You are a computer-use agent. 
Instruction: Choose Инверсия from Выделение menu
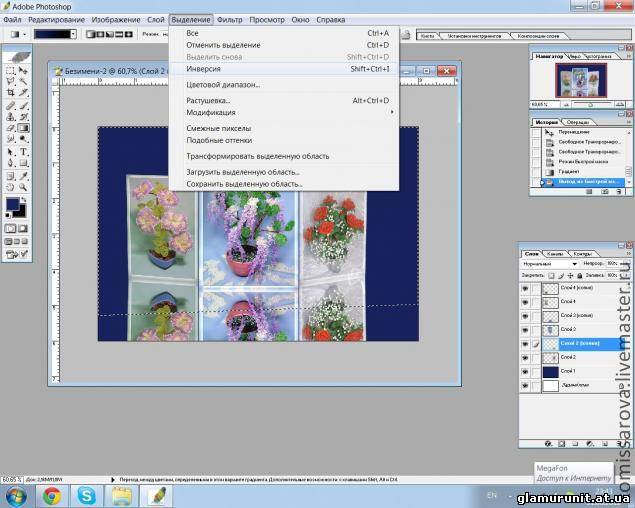[x=284, y=69]
